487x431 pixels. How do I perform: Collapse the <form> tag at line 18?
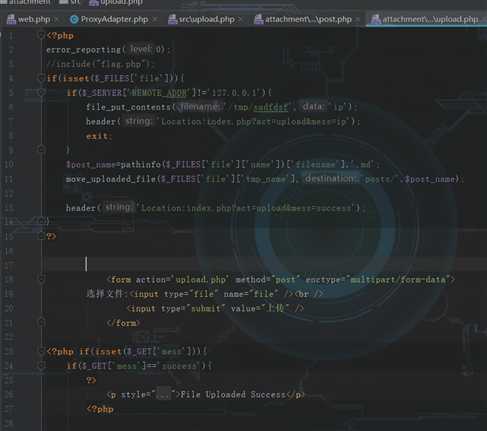pyautogui.click(x=41, y=279)
